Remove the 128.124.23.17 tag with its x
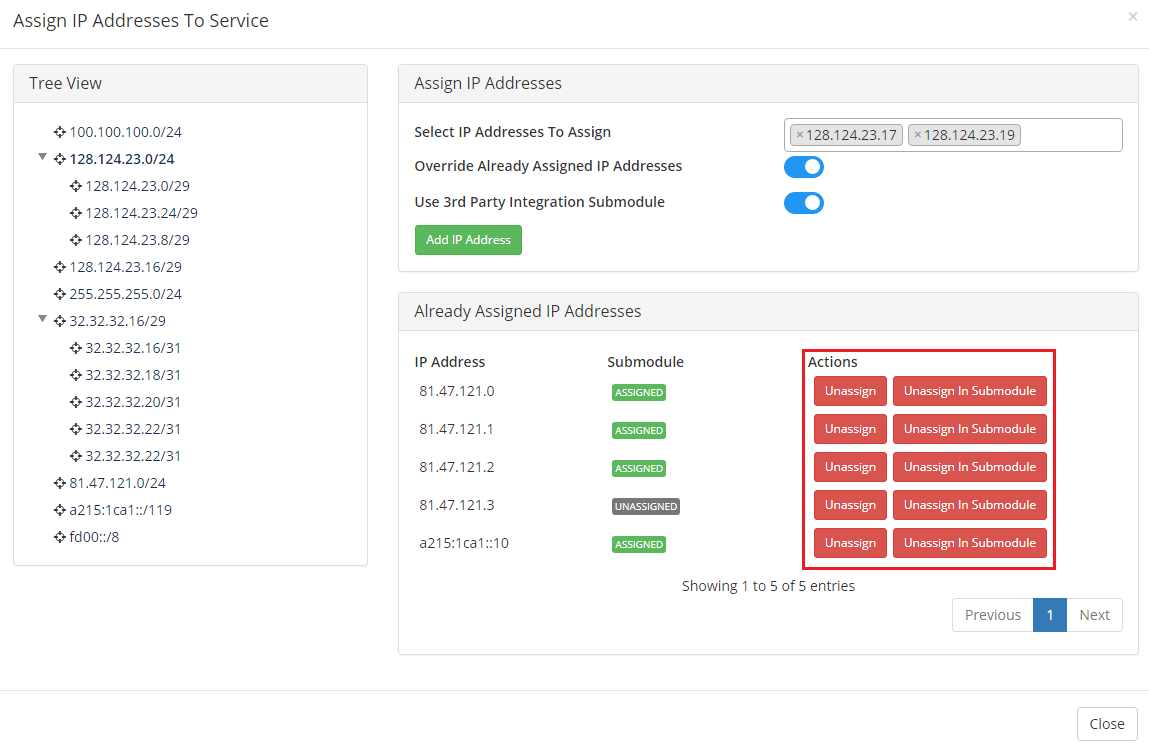The width and height of the screenshot is (1149, 746). coord(799,135)
